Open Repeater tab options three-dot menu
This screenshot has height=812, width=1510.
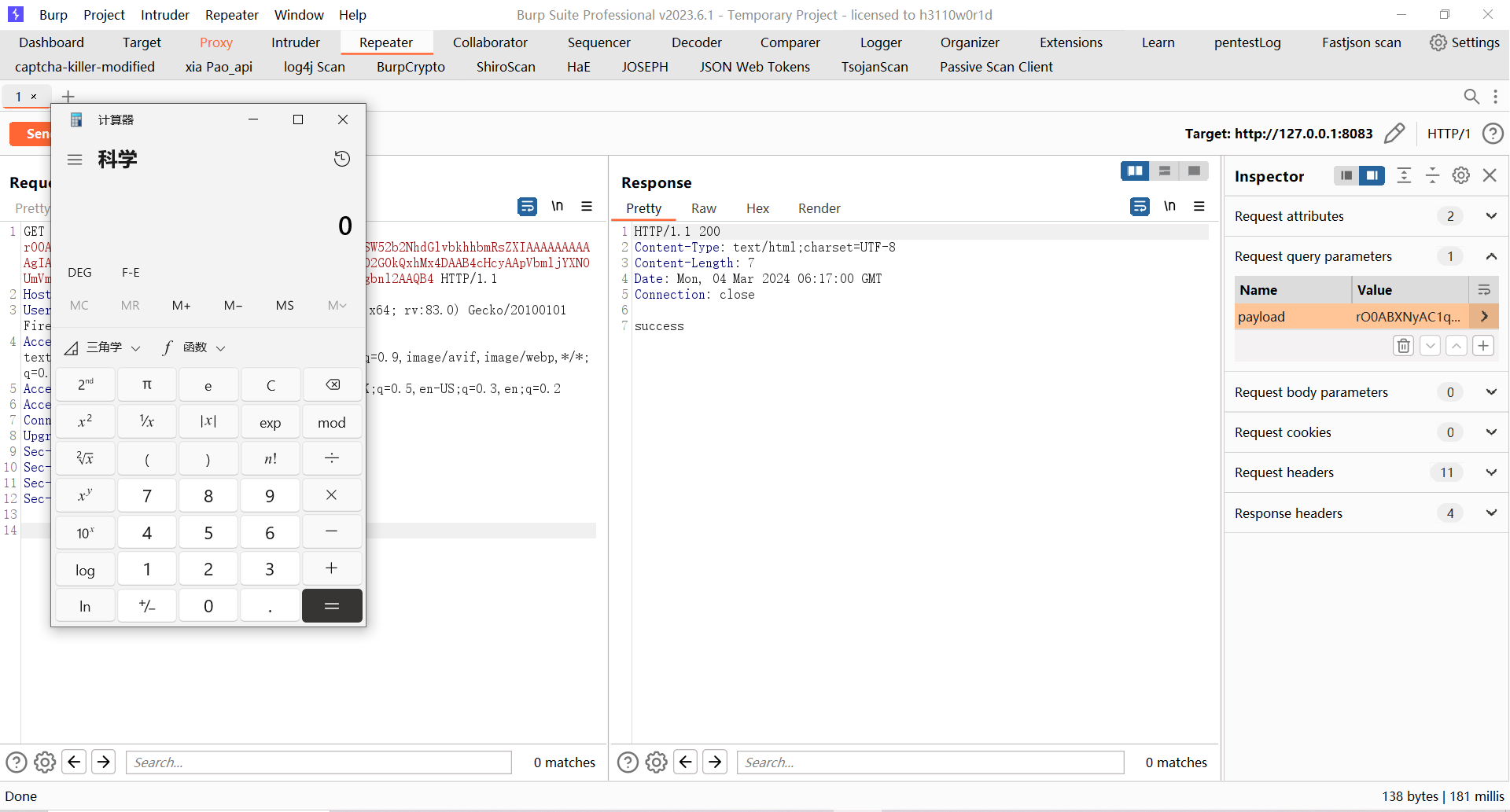click(x=1495, y=97)
